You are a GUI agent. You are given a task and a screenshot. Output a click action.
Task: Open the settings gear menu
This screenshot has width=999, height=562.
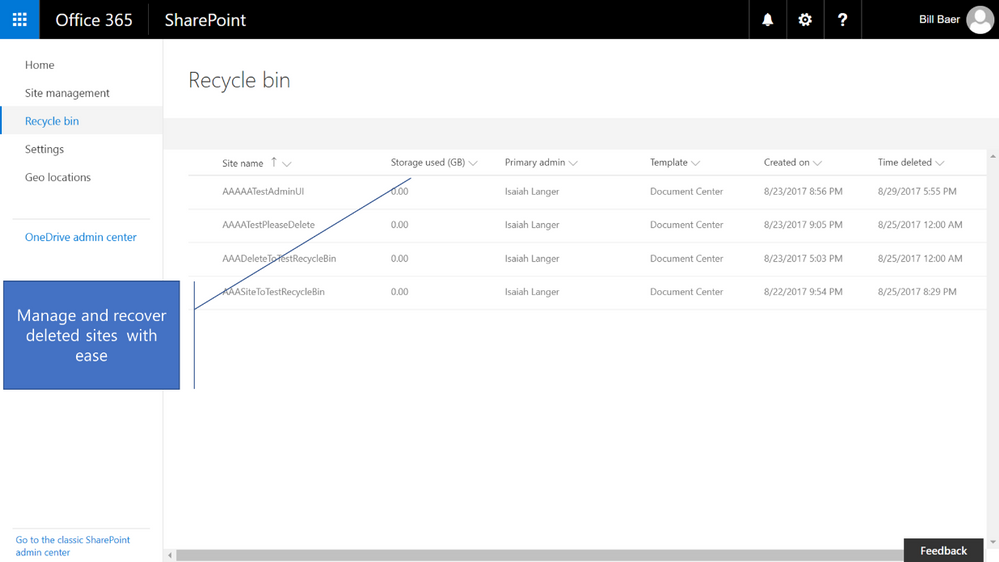[x=805, y=20]
